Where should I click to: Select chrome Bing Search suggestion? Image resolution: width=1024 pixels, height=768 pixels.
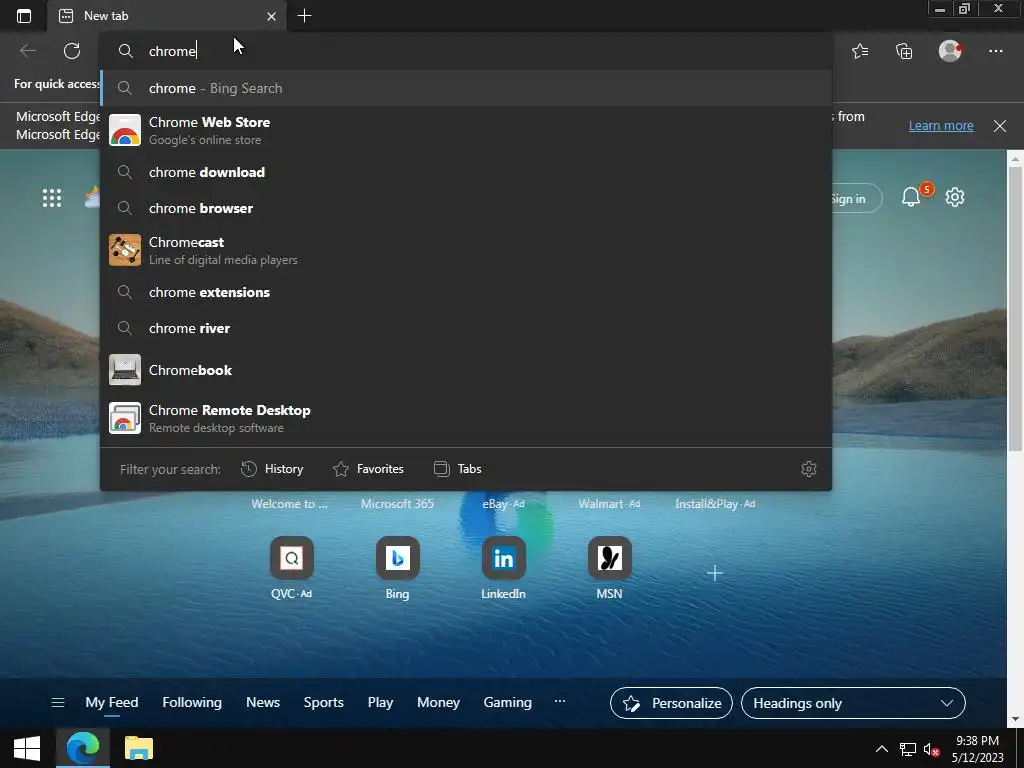(x=466, y=88)
